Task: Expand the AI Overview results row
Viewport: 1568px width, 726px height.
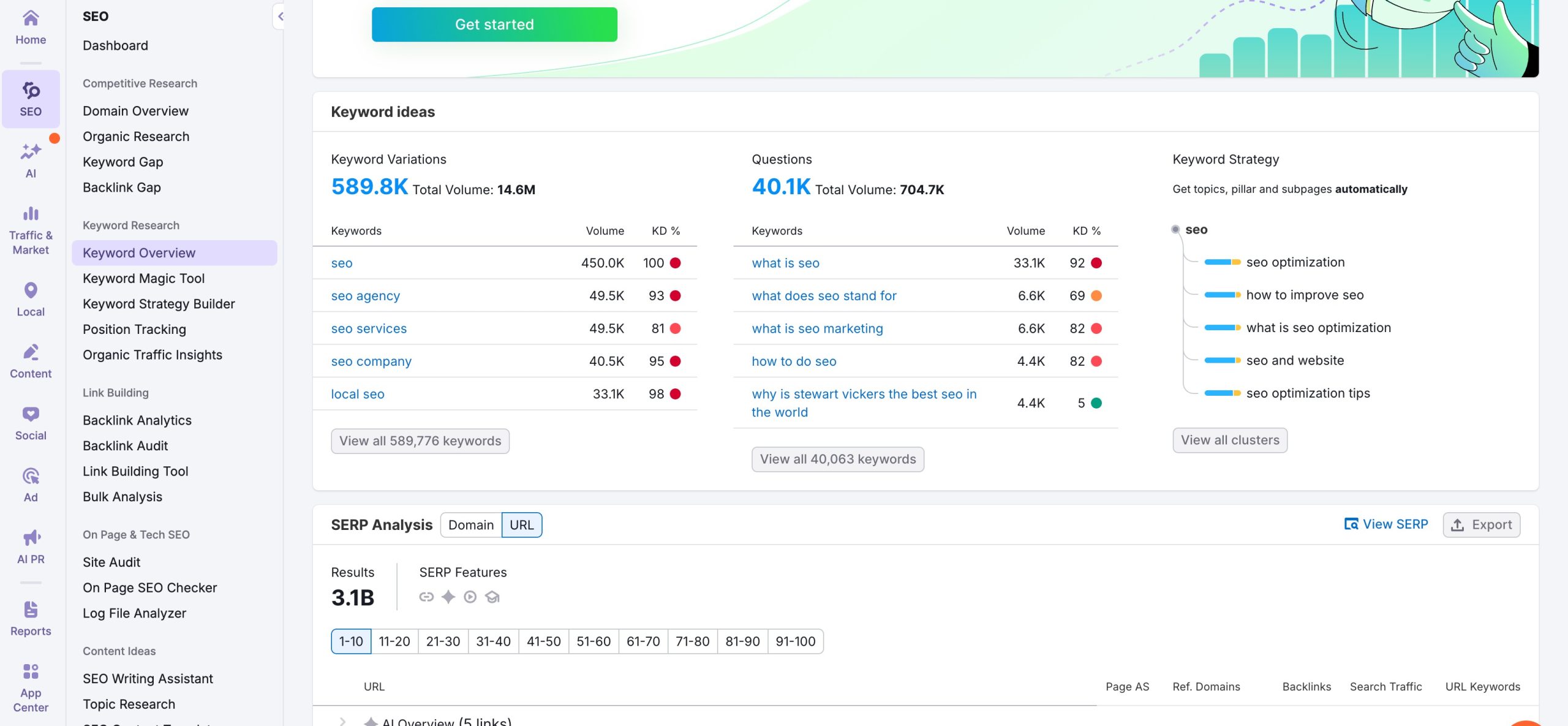Action: (x=344, y=720)
